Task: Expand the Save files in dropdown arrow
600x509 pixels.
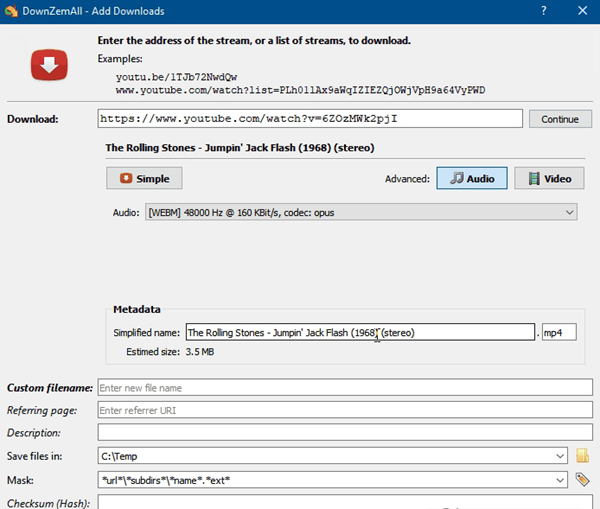Action: [562, 456]
